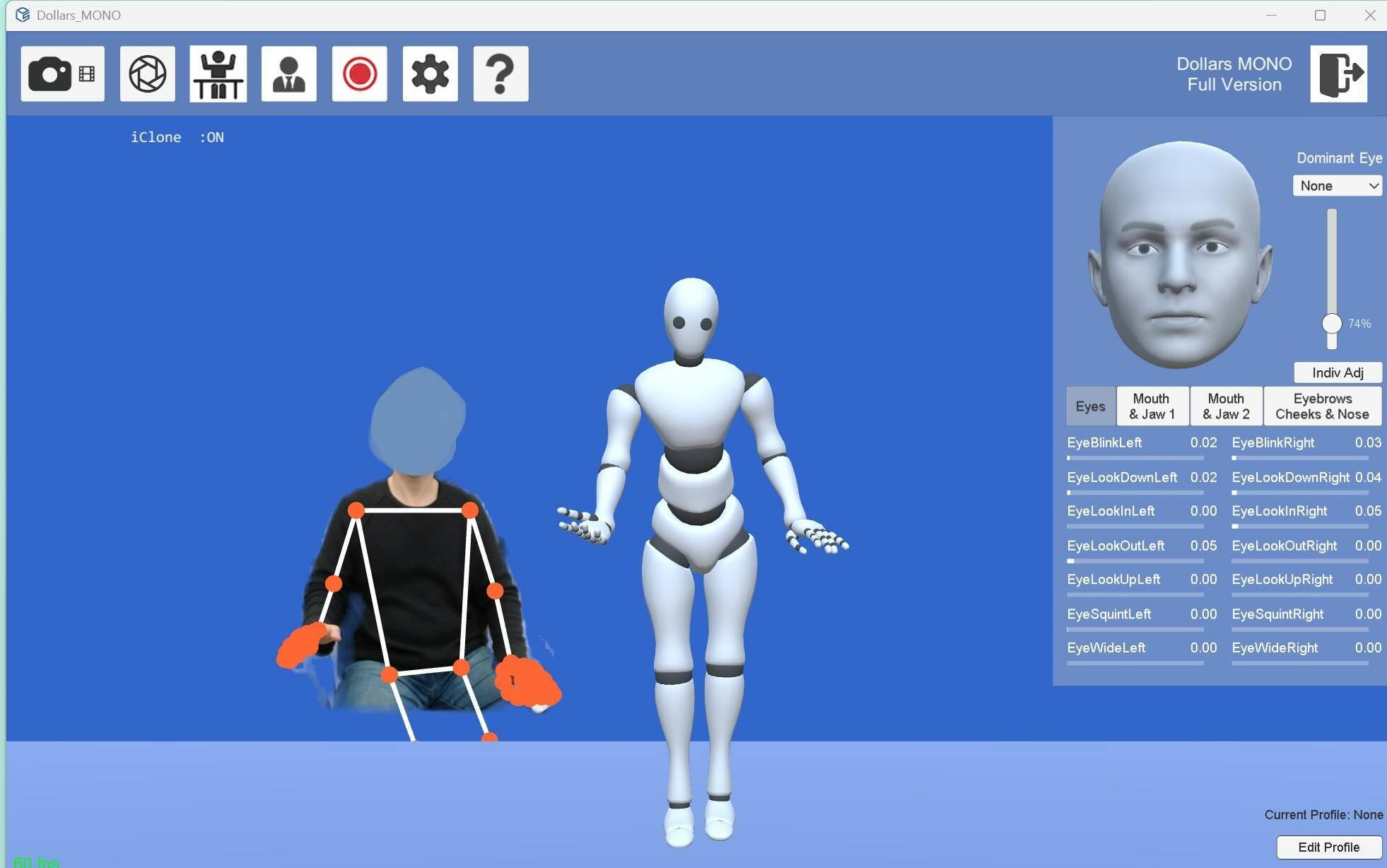This screenshot has width=1387, height=868.
Task: Open the Mouth & Jaw 2 tab
Action: [1226, 406]
